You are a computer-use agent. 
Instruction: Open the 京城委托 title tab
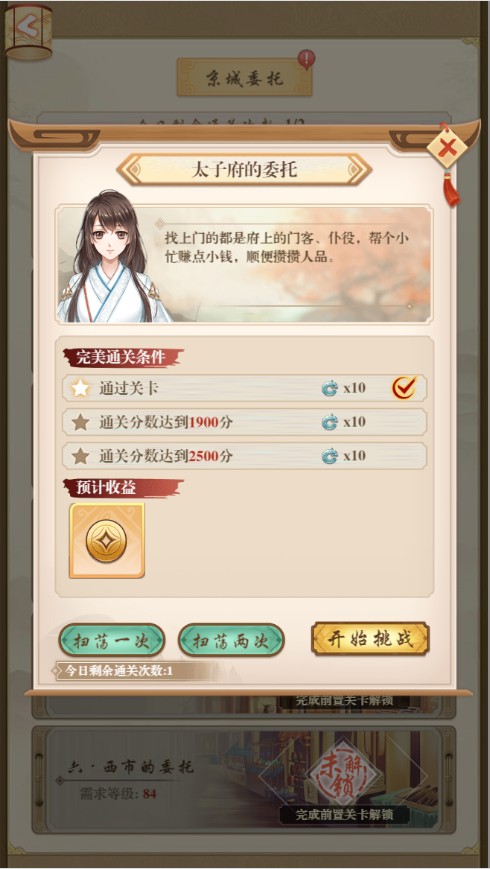244,78
